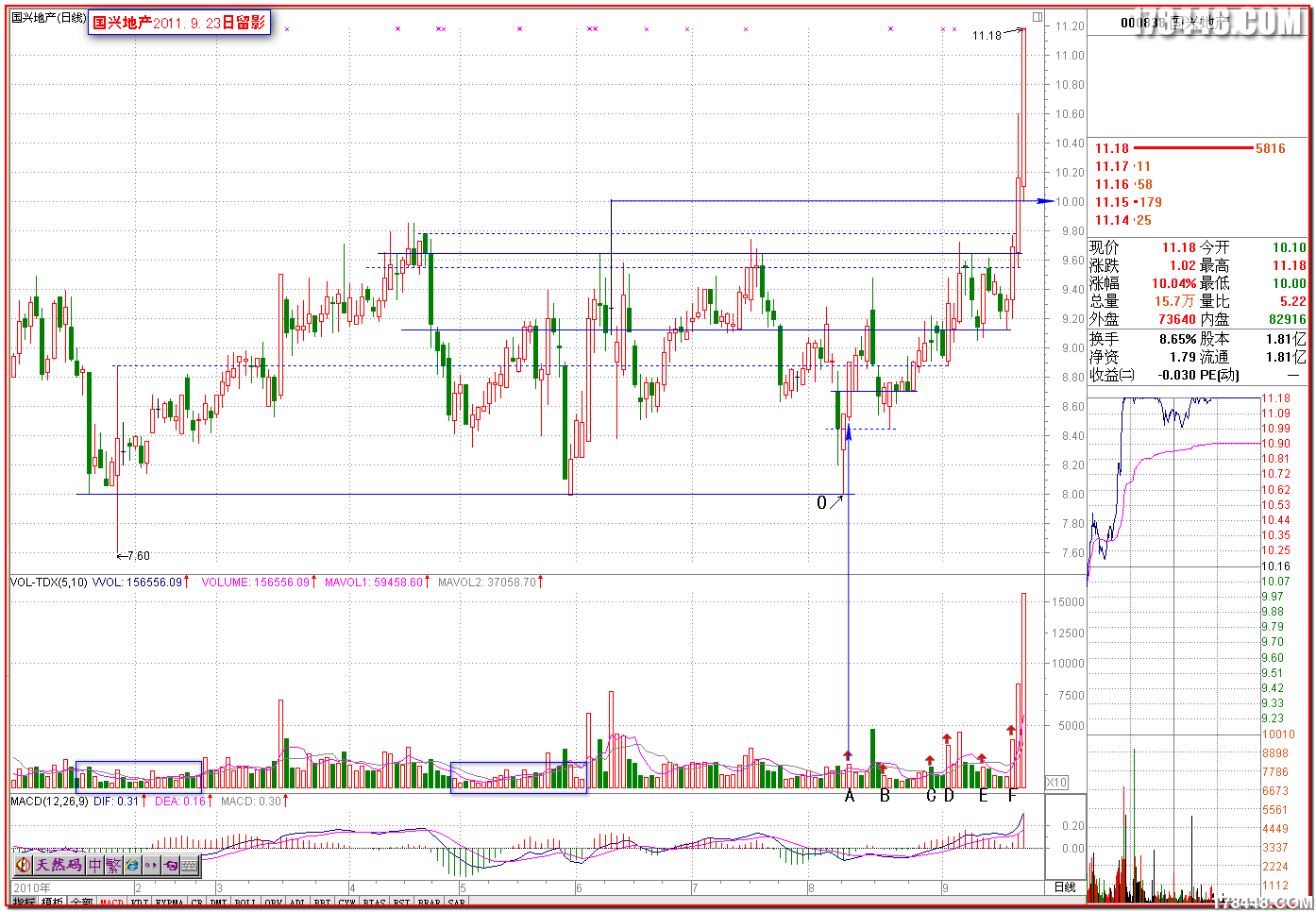
Task: Click the 天然码 input method name button
Action: [x=59, y=865]
